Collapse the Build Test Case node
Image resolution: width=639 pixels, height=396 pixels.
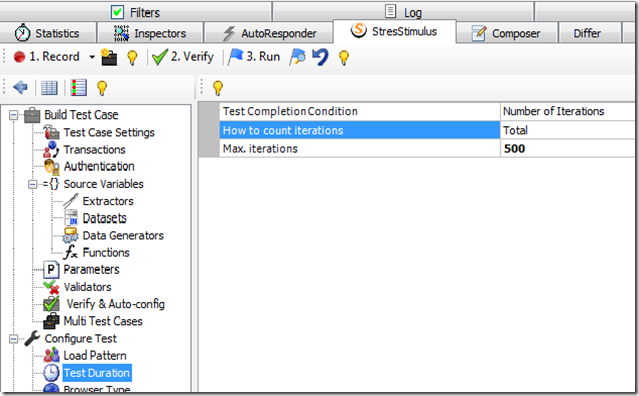pos(13,115)
